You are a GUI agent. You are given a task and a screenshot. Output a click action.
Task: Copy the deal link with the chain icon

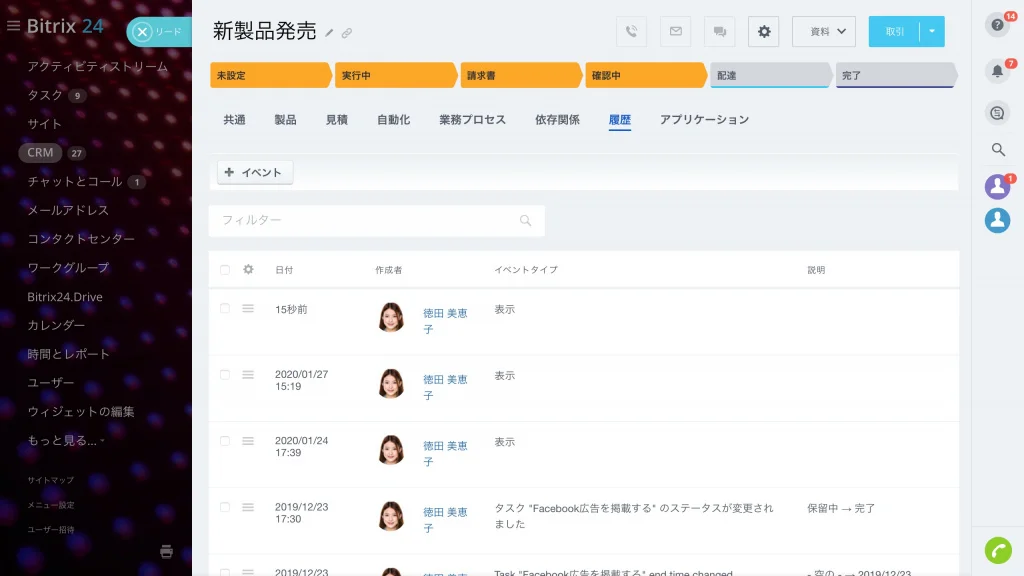click(x=347, y=33)
